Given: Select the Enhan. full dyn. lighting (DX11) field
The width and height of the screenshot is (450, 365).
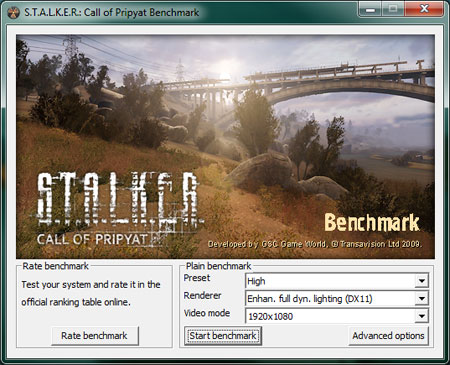Looking at the screenshot, I should pos(337,298).
